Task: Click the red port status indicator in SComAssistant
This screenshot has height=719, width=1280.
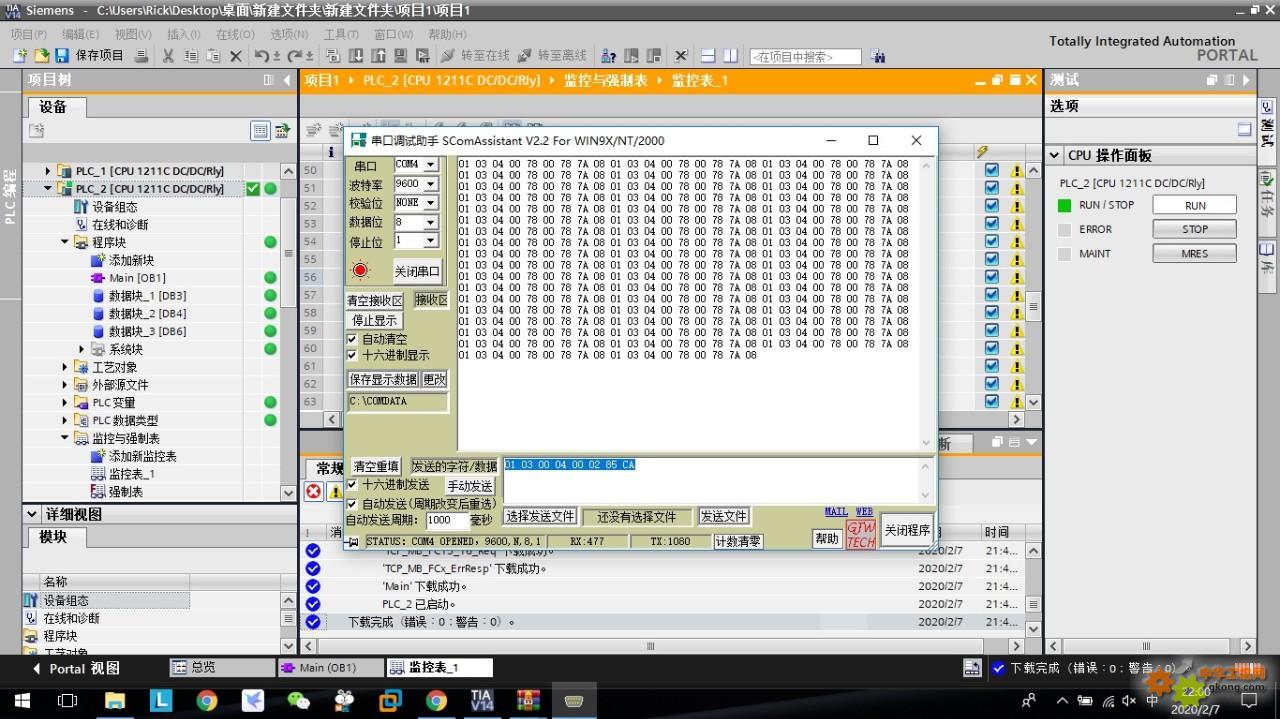Action: click(361, 270)
